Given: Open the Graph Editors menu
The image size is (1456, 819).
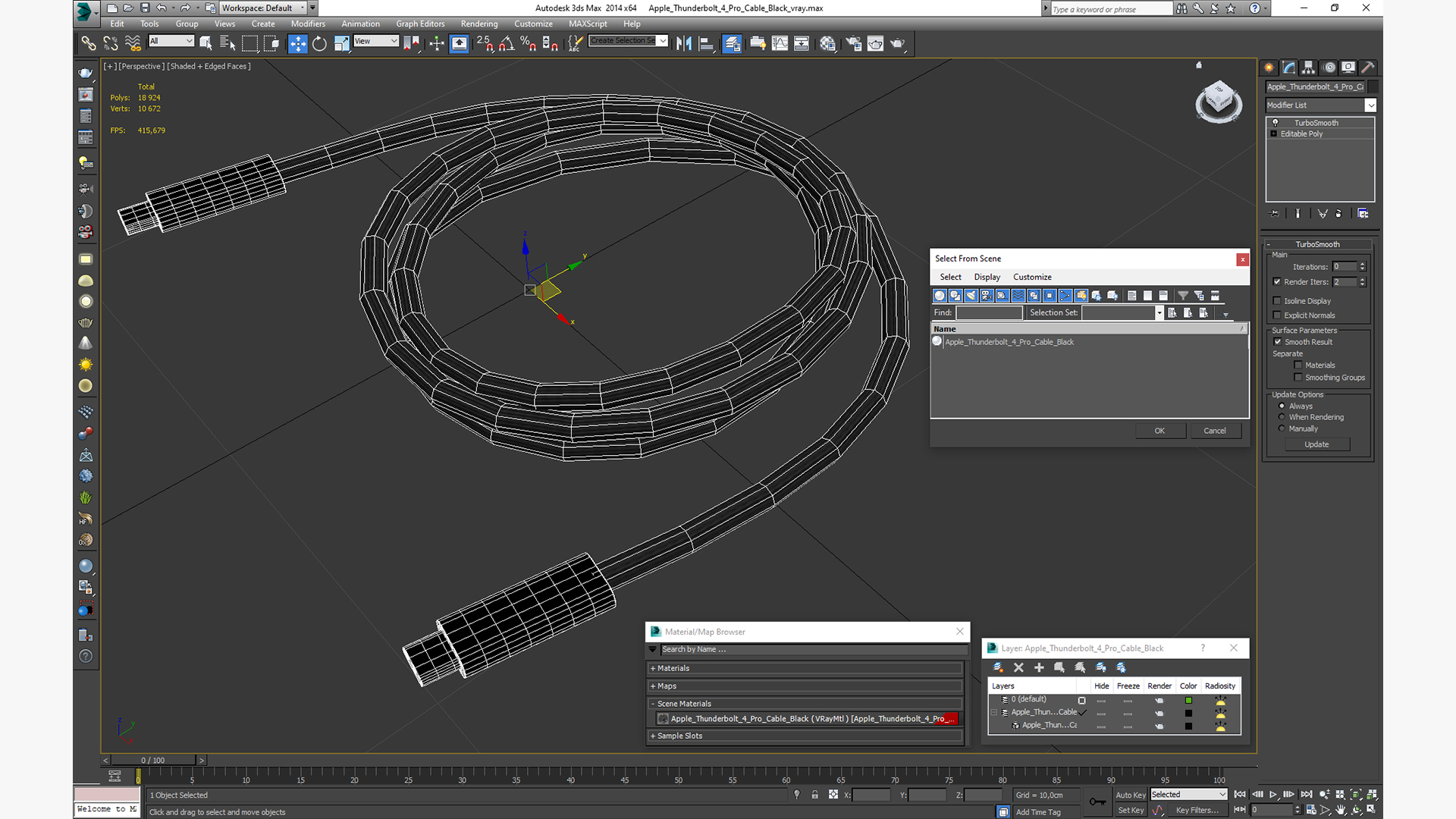Looking at the screenshot, I should (420, 24).
